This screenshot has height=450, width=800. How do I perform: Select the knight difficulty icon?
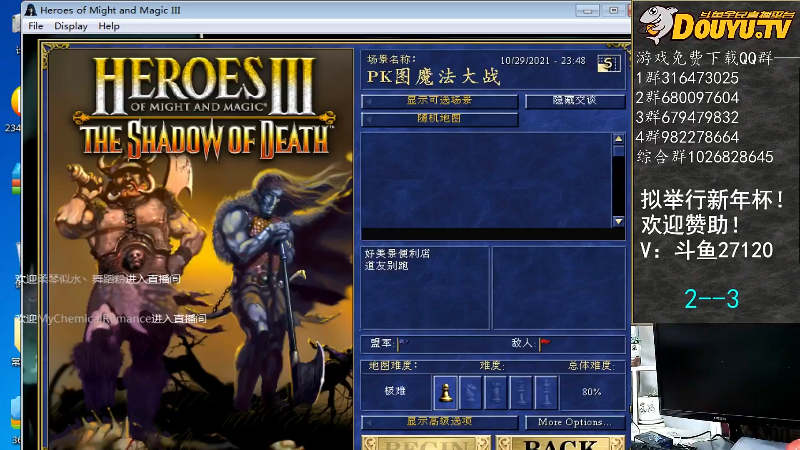470,392
